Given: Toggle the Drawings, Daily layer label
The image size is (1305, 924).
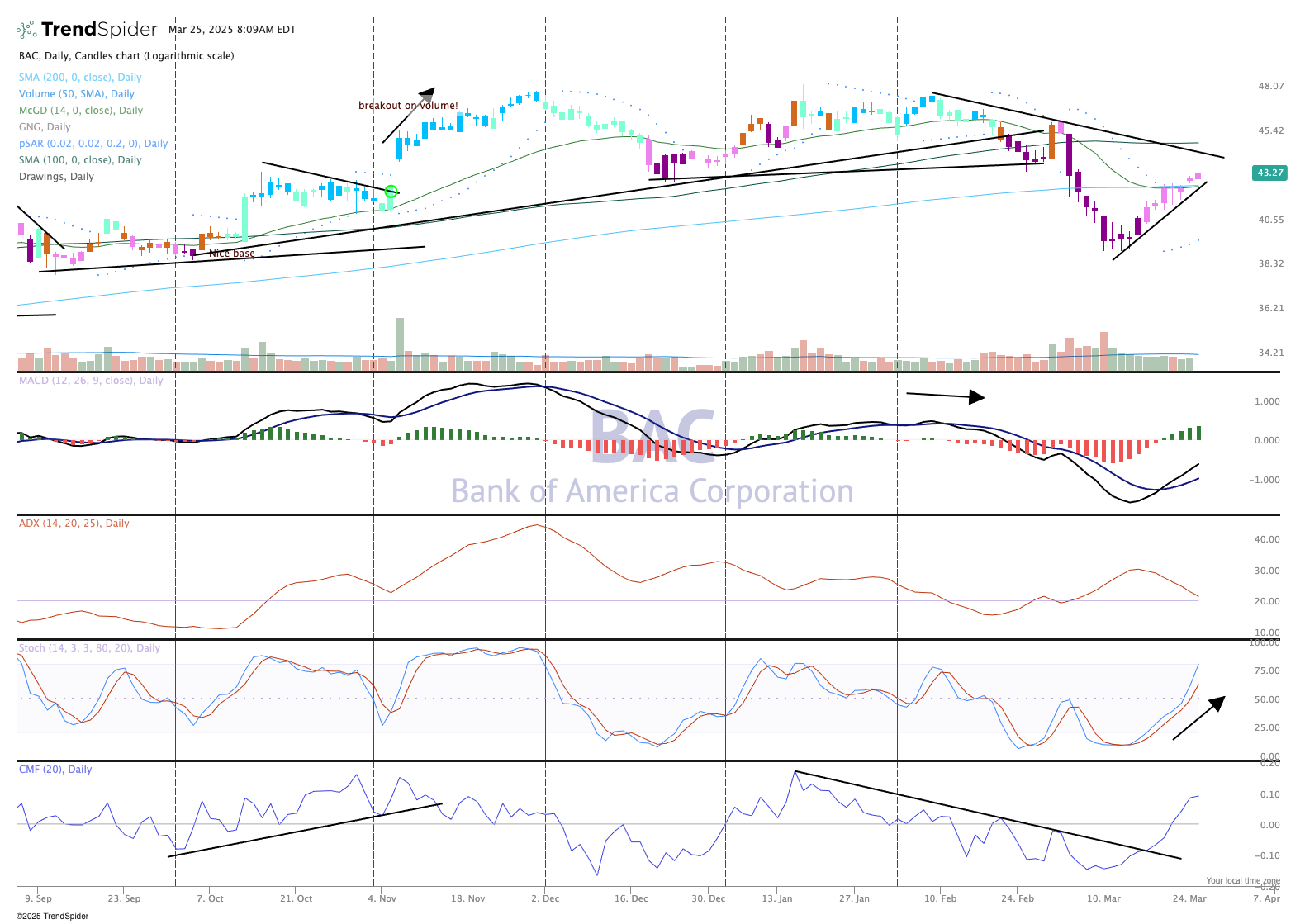Looking at the screenshot, I should coord(56,177).
